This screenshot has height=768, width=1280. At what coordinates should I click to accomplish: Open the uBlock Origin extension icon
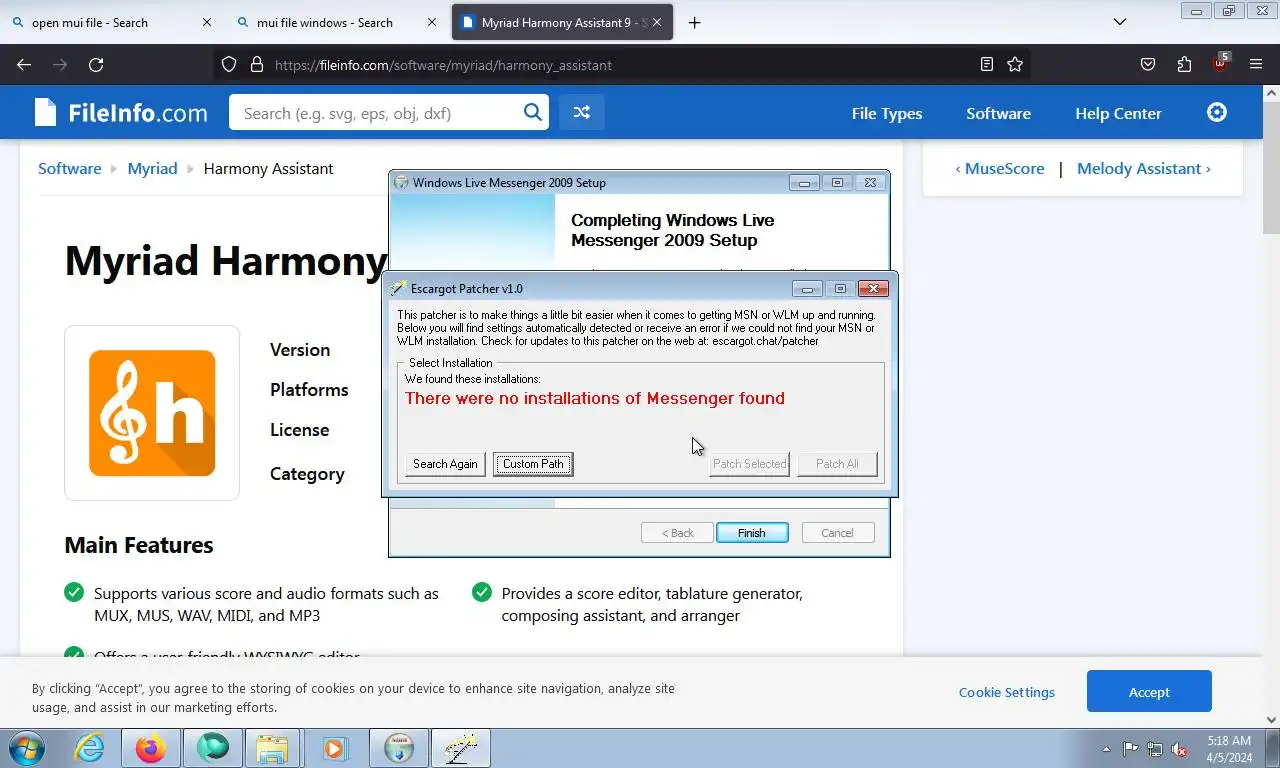[x=1220, y=63]
